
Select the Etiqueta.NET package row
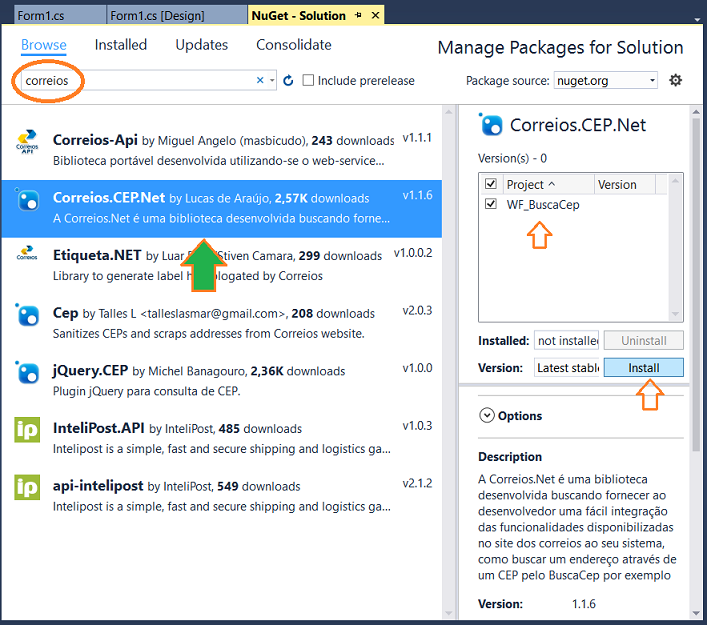click(x=221, y=266)
